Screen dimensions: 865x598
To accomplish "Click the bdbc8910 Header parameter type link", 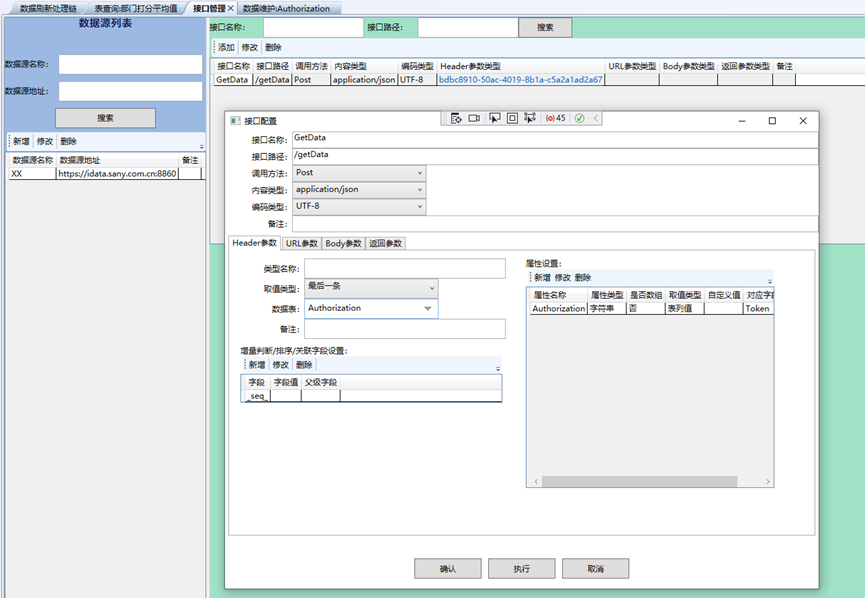I will pos(521,79).
